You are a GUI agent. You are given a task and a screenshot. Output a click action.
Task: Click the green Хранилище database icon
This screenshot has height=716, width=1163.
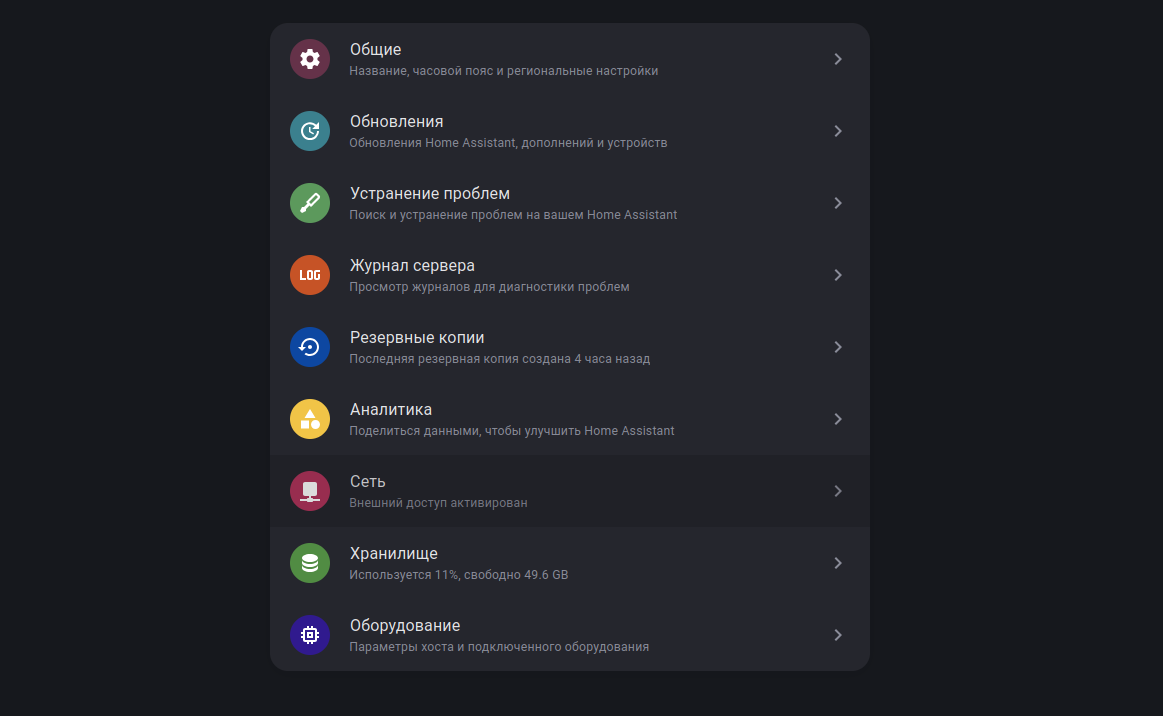[x=310, y=562]
